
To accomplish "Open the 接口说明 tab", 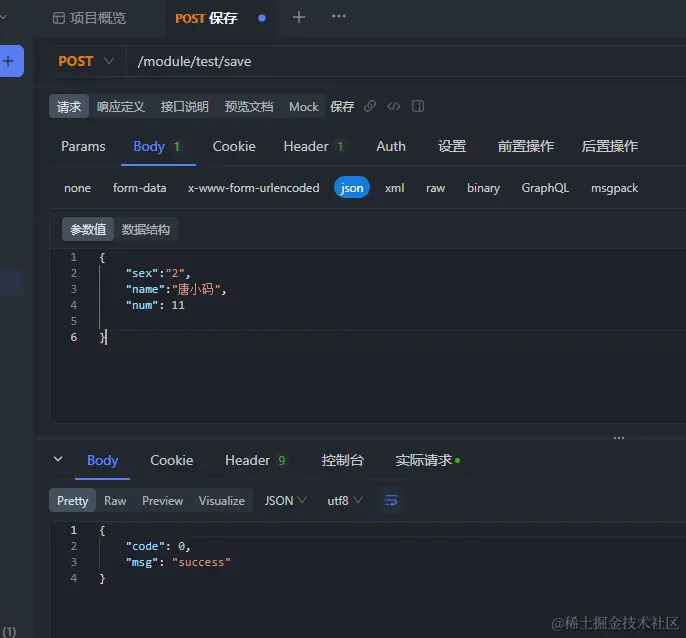I will point(184,106).
